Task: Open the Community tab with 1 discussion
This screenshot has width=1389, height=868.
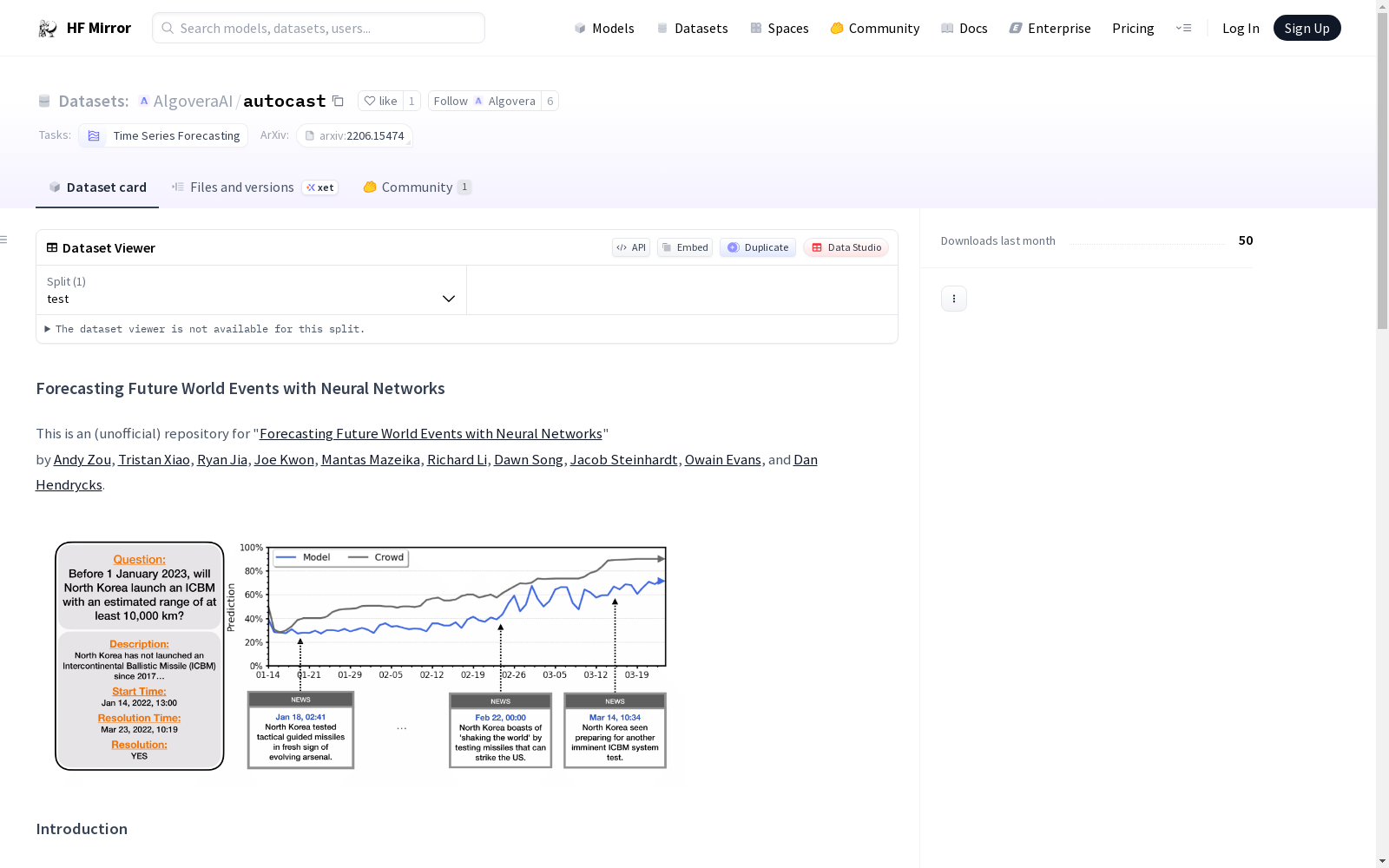Action: tap(418, 187)
